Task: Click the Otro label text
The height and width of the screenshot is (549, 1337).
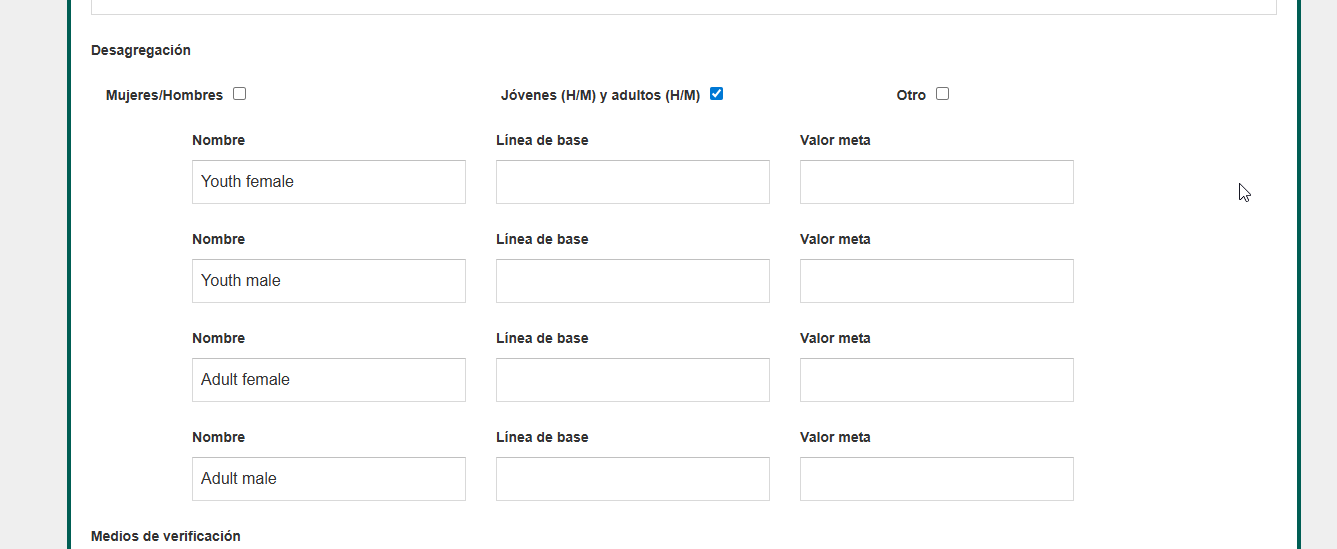Action: tap(911, 95)
